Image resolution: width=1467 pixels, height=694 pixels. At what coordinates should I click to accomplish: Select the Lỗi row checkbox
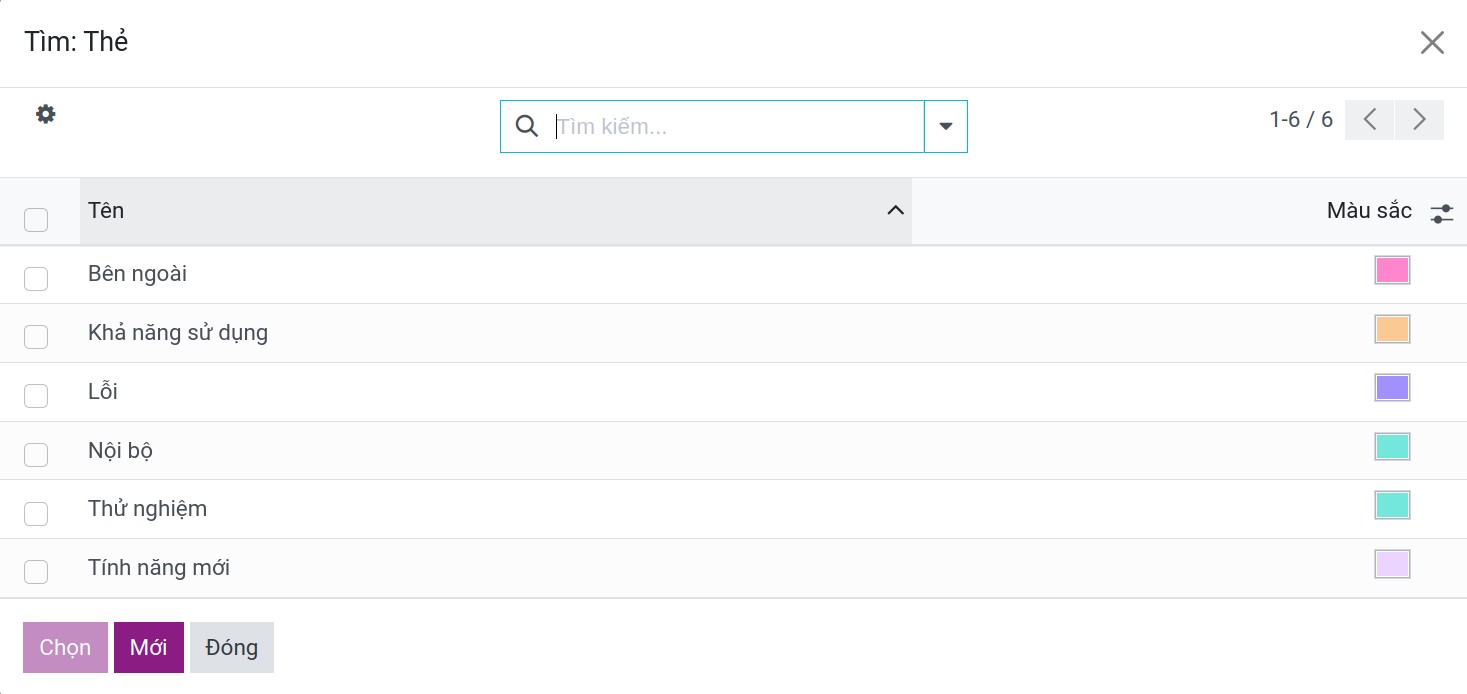pyautogui.click(x=36, y=396)
